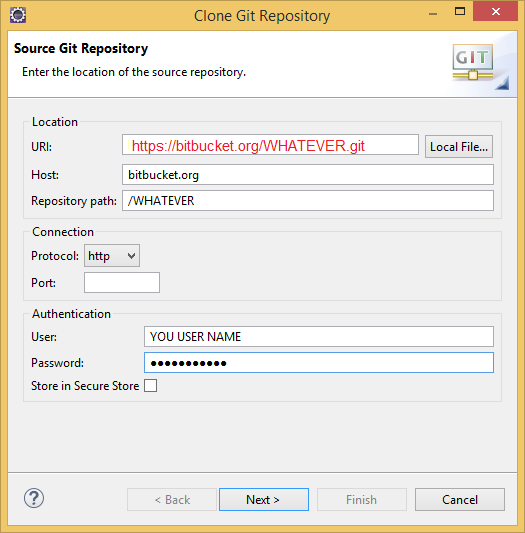Click the disabled < Back button
The width and height of the screenshot is (525, 533).
[x=172, y=500]
